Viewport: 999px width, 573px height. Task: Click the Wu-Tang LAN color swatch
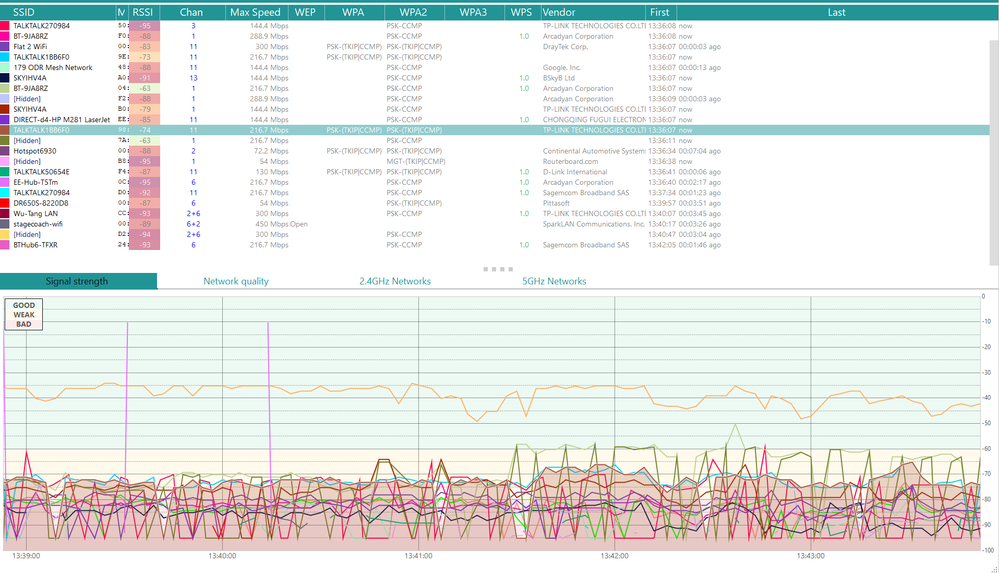(4, 214)
